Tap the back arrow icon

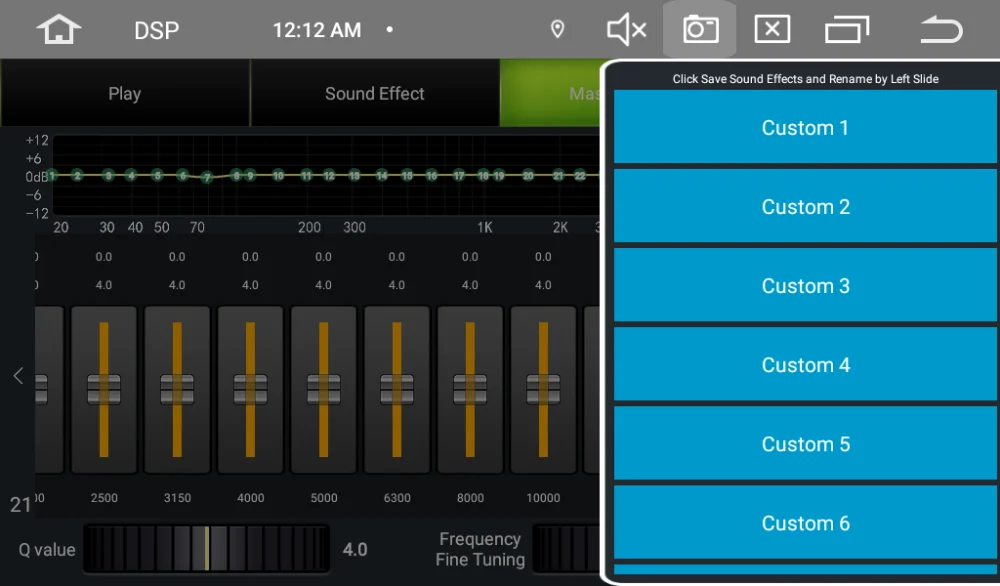941,29
